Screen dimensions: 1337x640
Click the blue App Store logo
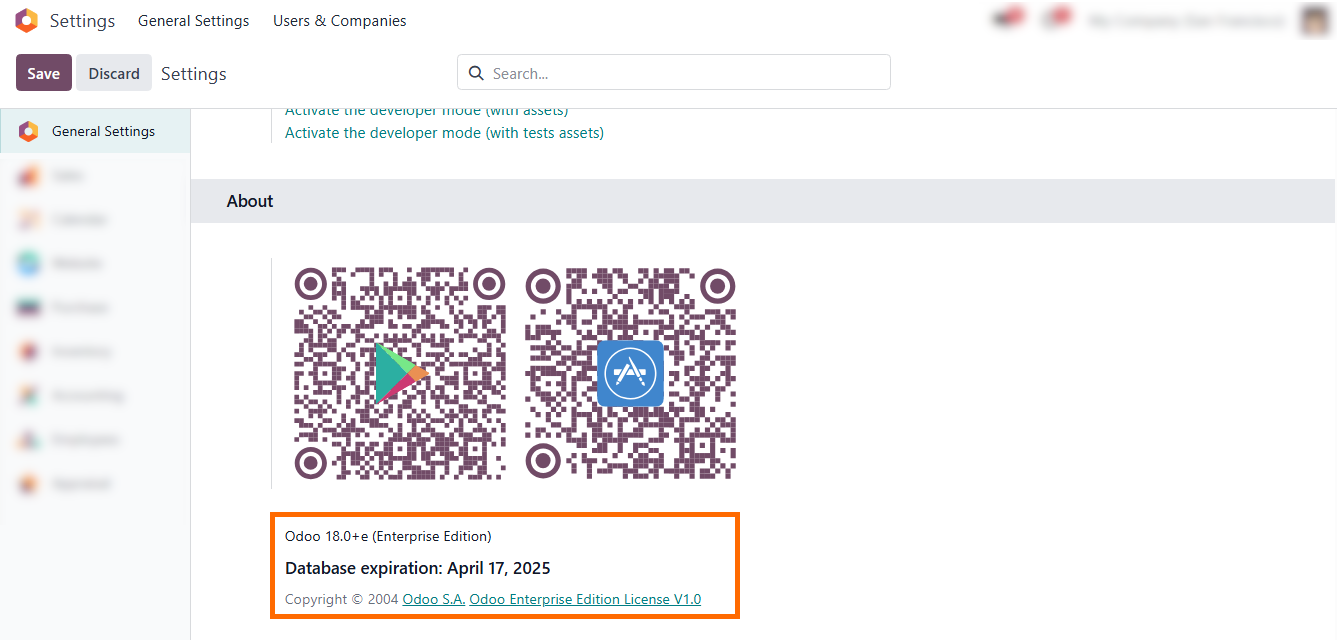630,373
